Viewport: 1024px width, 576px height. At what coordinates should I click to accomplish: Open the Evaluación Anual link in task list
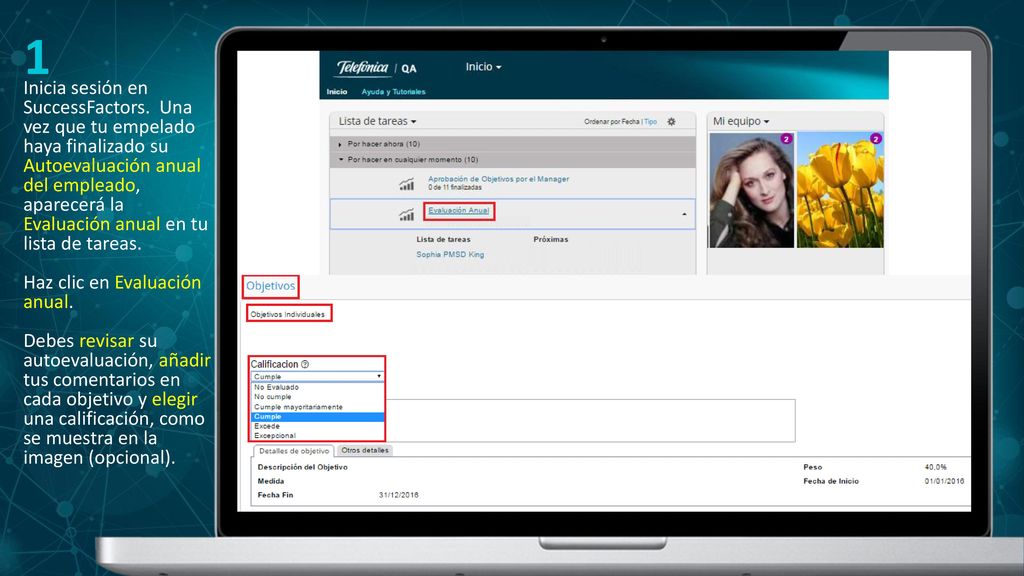[458, 210]
